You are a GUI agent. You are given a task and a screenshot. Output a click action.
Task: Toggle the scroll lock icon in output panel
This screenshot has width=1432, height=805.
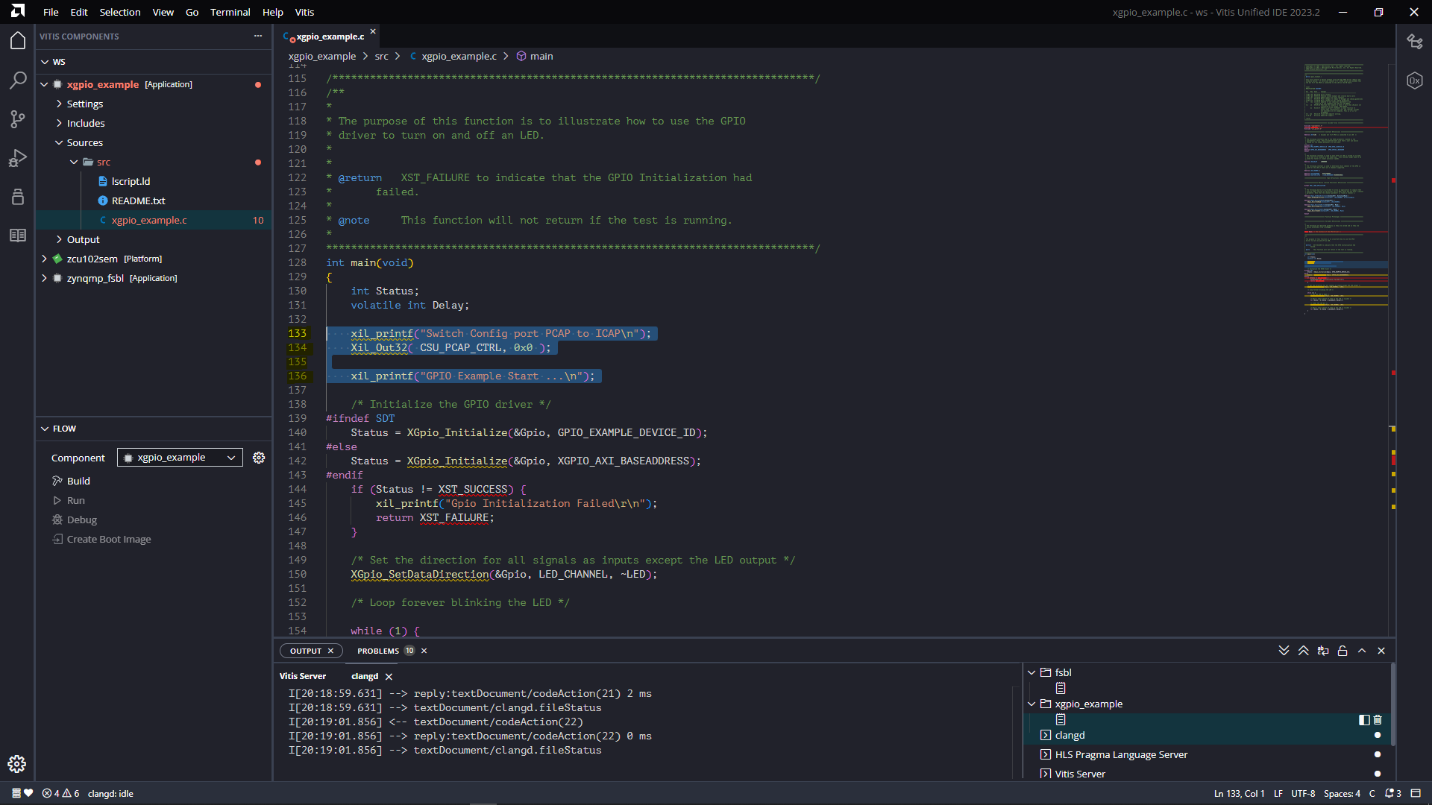(1343, 651)
